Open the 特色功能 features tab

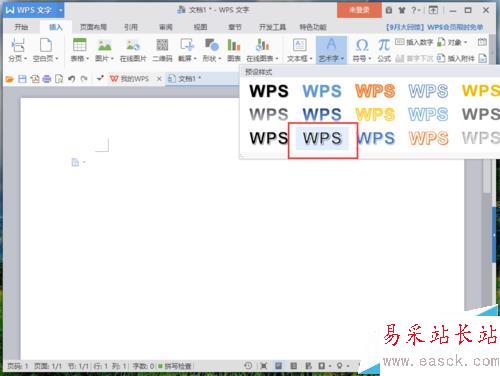(x=313, y=27)
